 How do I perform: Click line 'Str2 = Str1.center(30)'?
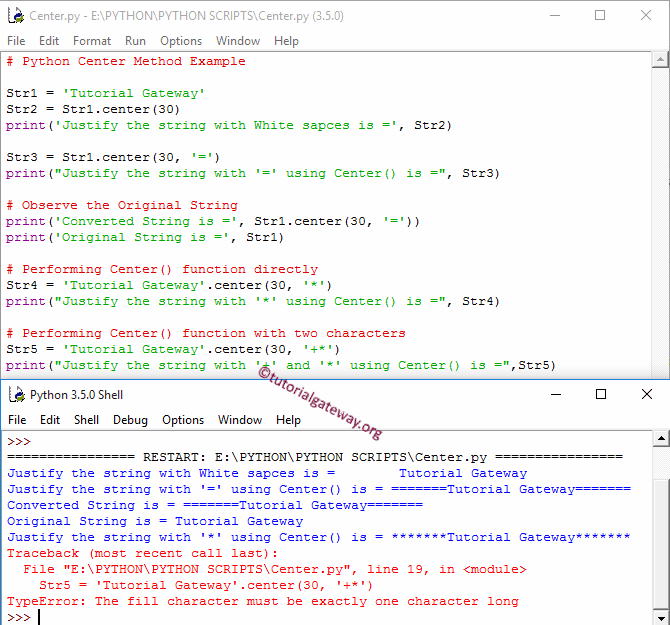[93, 109]
